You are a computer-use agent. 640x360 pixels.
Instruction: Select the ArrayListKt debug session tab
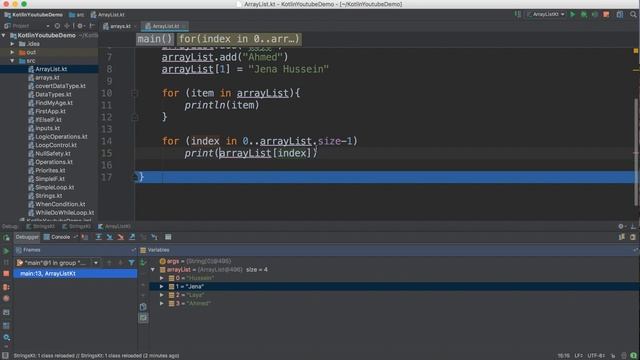pyautogui.click(x=115, y=226)
